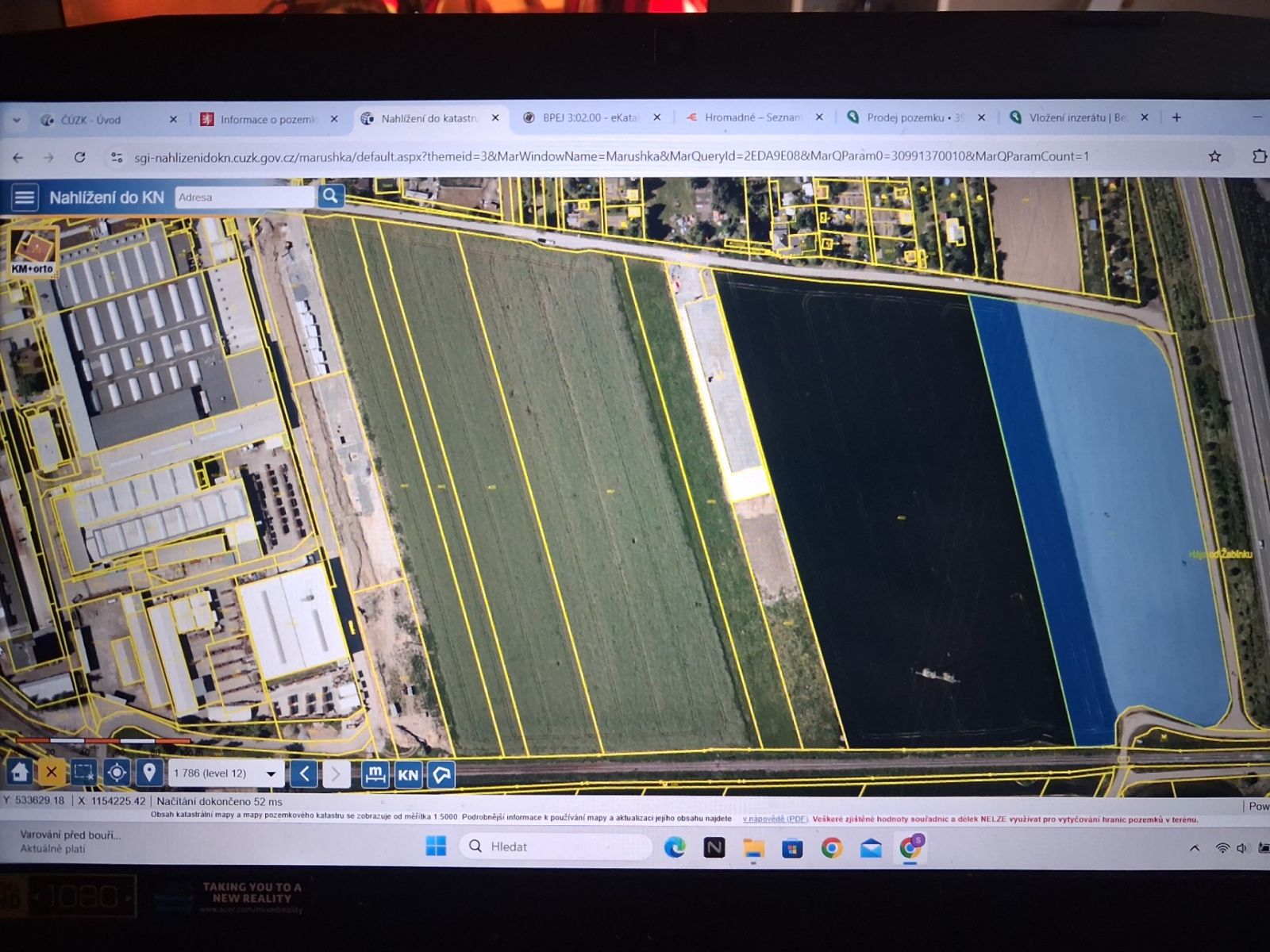Center map on my location target icon

coord(117,772)
